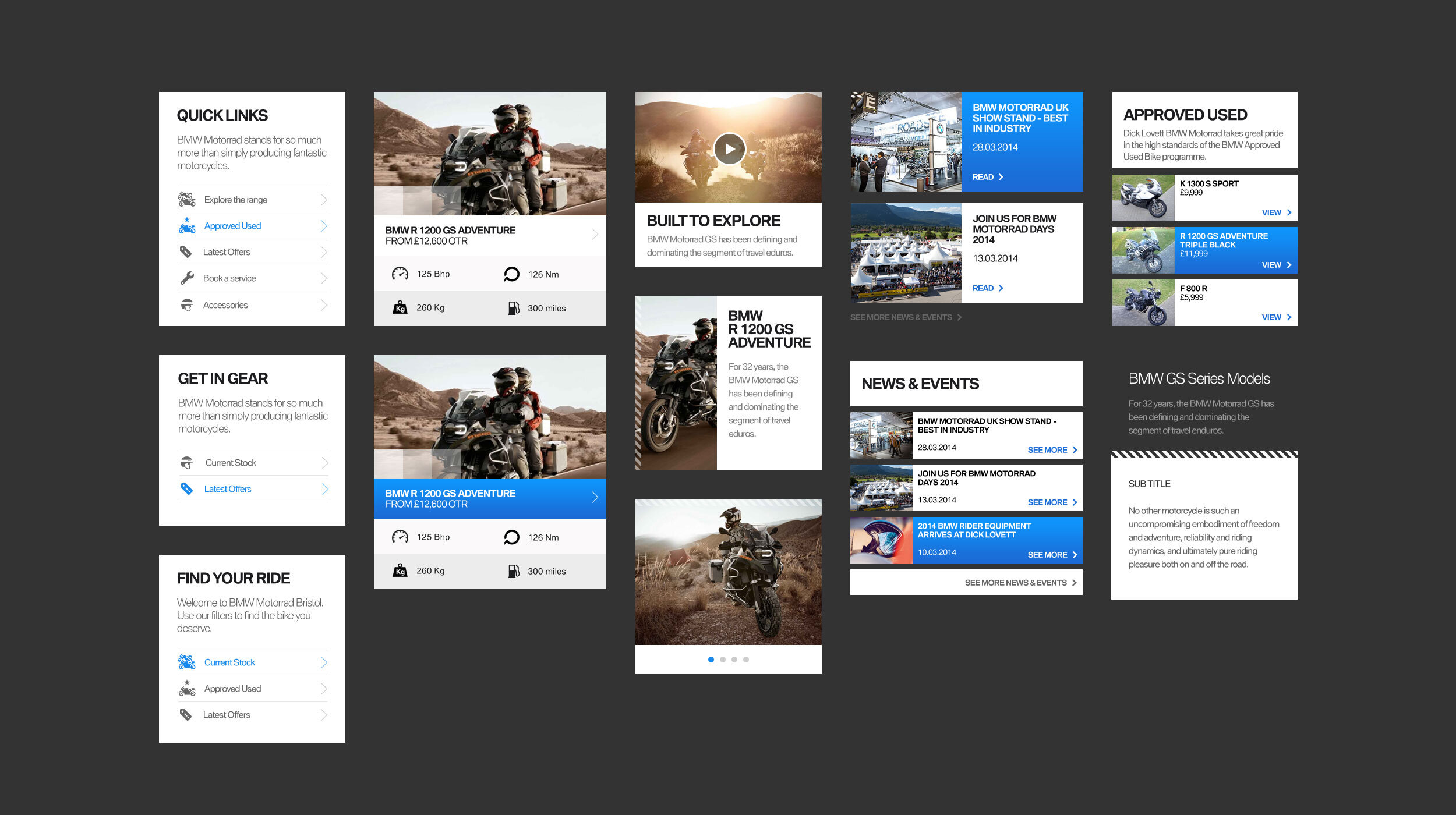Viewport: 1456px width, 815px height.
Task: Open Explore the range link
Action: pos(235,200)
